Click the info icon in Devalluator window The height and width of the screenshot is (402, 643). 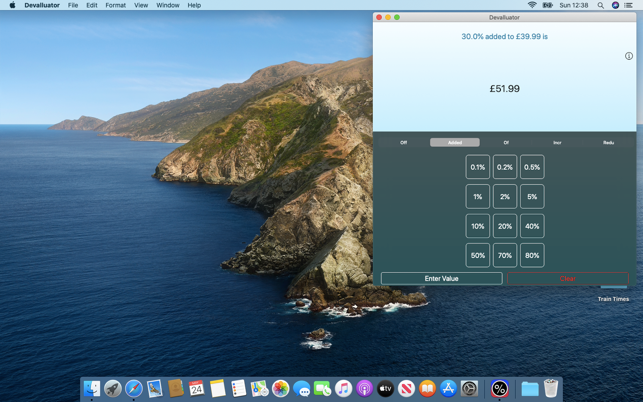tap(629, 56)
